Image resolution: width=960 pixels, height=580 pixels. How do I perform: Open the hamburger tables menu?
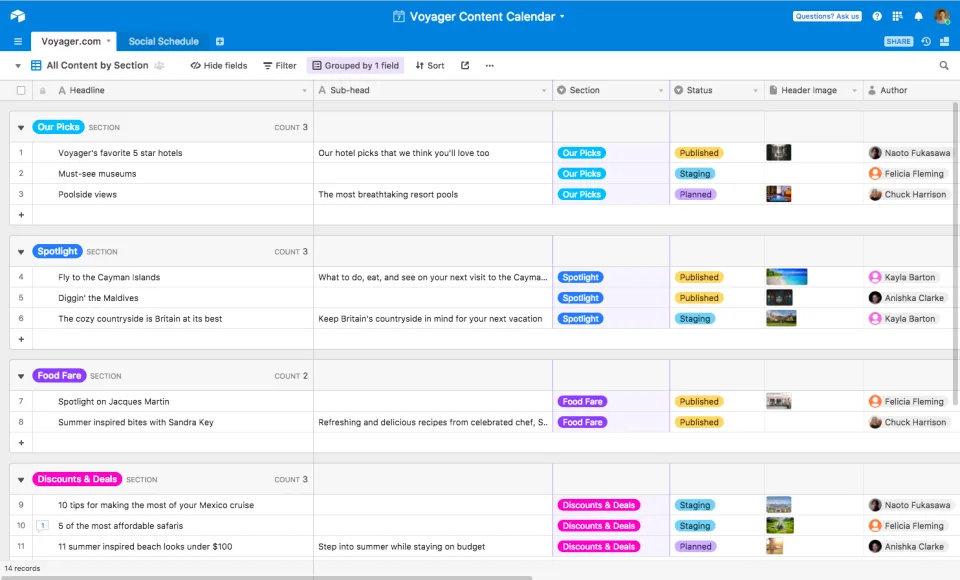(18, 41)
